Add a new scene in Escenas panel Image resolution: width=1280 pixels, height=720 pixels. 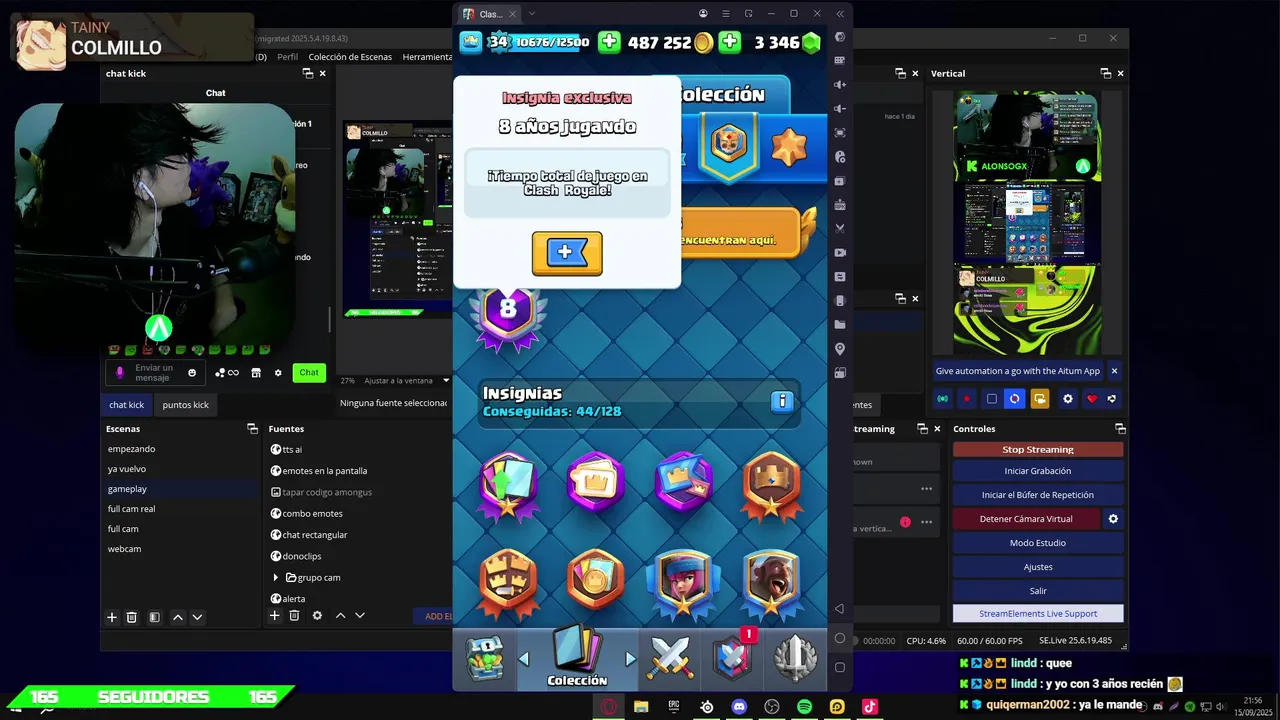tap(112, 617)
